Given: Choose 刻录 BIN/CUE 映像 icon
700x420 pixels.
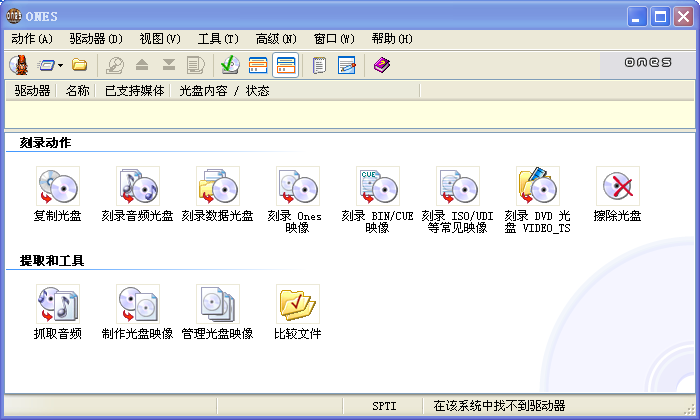Looking at the screenshot, I should pyautogui.click(x=377, y=187).
